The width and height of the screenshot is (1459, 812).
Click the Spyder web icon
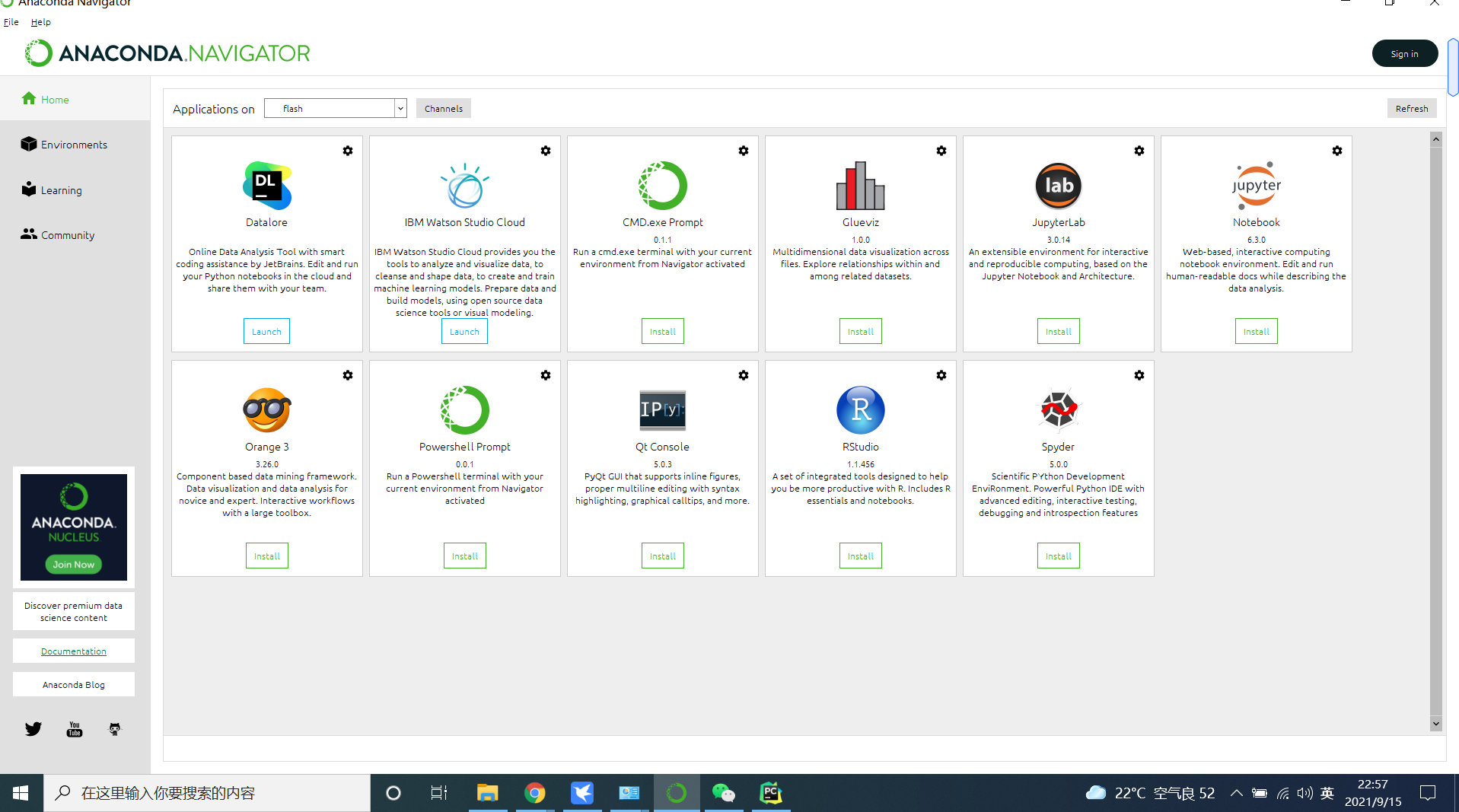1059,409
